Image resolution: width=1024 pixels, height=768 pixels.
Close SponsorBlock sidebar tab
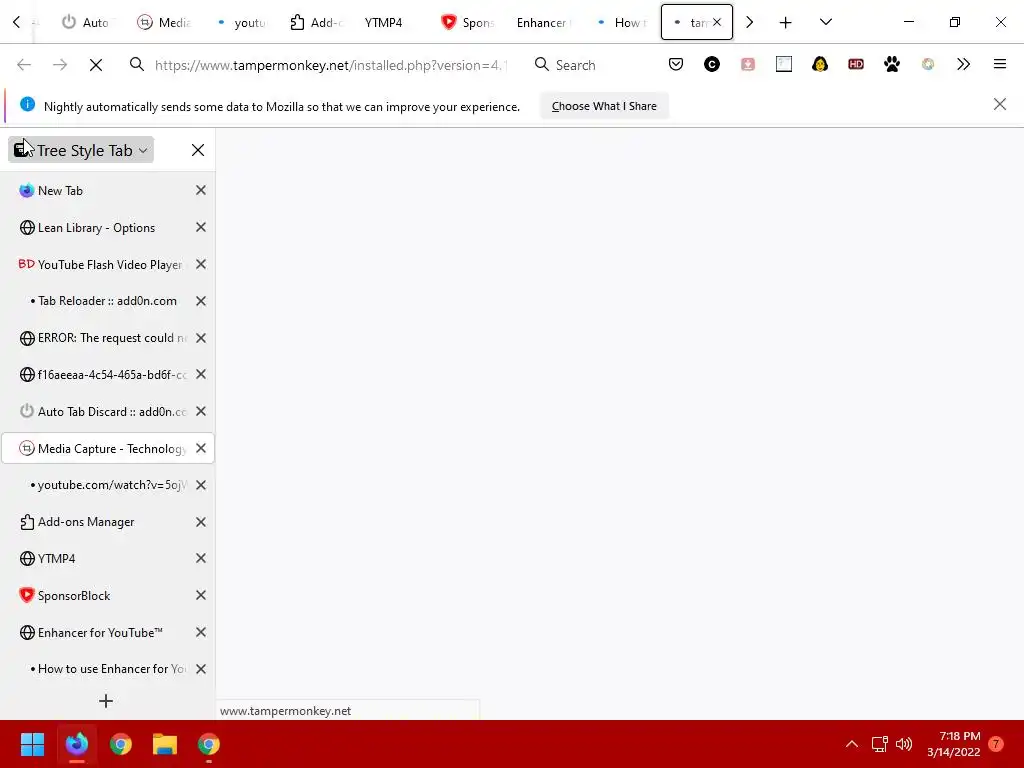tap(201, 595)
